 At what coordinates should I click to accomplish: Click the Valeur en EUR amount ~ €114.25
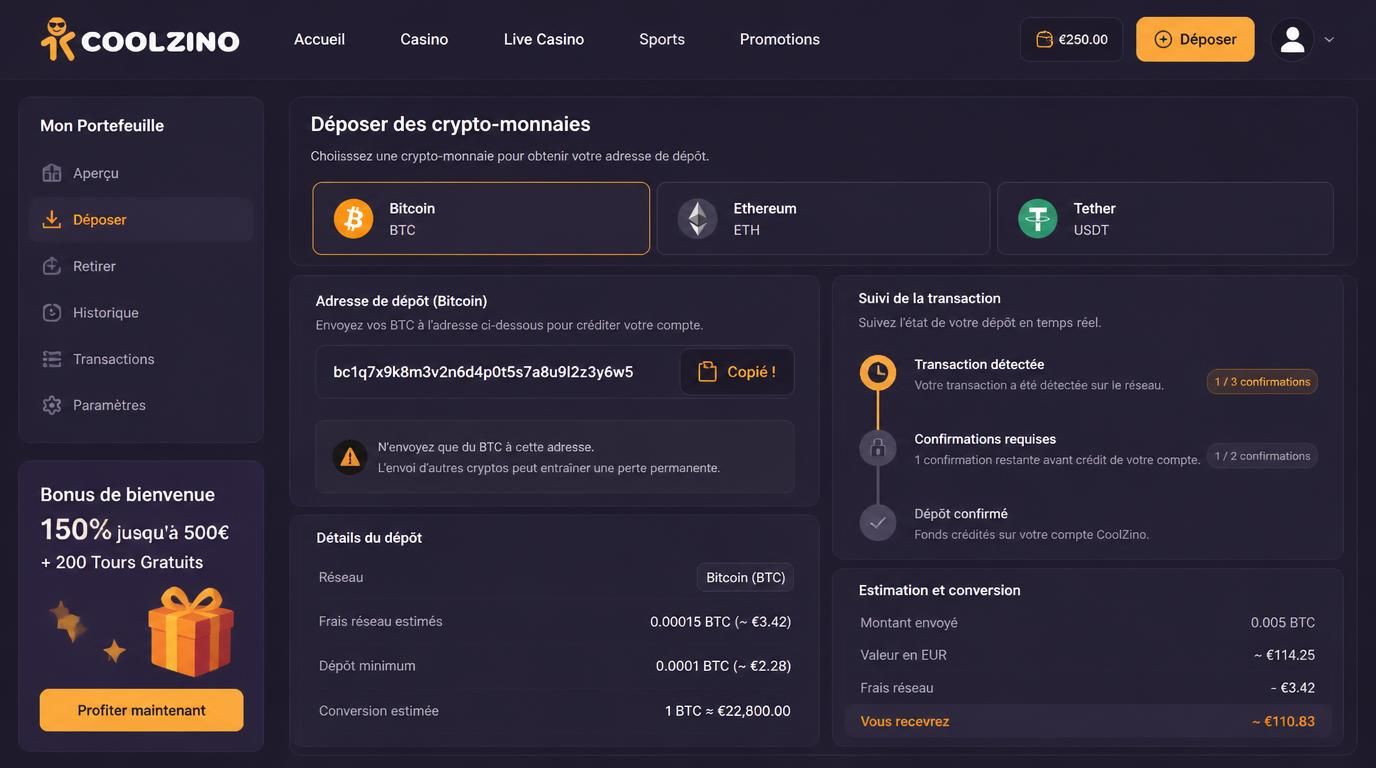pos(1284,655)
